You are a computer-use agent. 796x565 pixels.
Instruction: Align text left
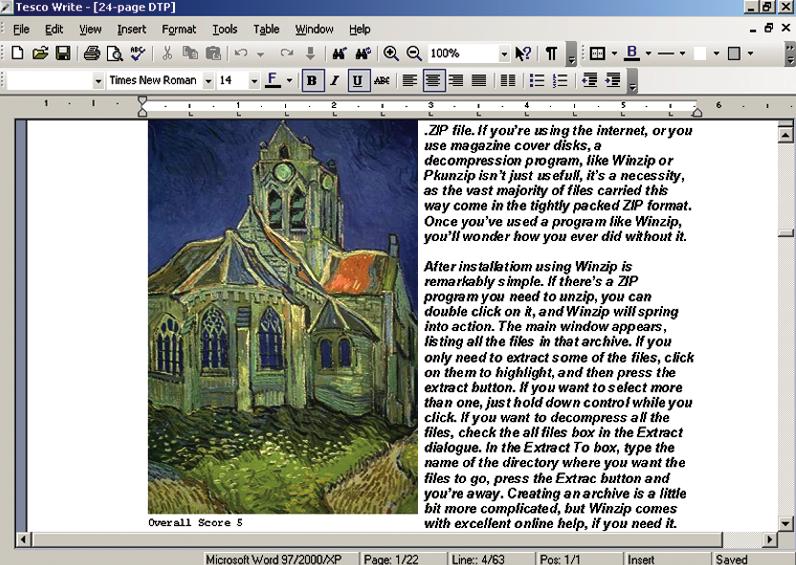pyautogui.click(x=410, y=80)
